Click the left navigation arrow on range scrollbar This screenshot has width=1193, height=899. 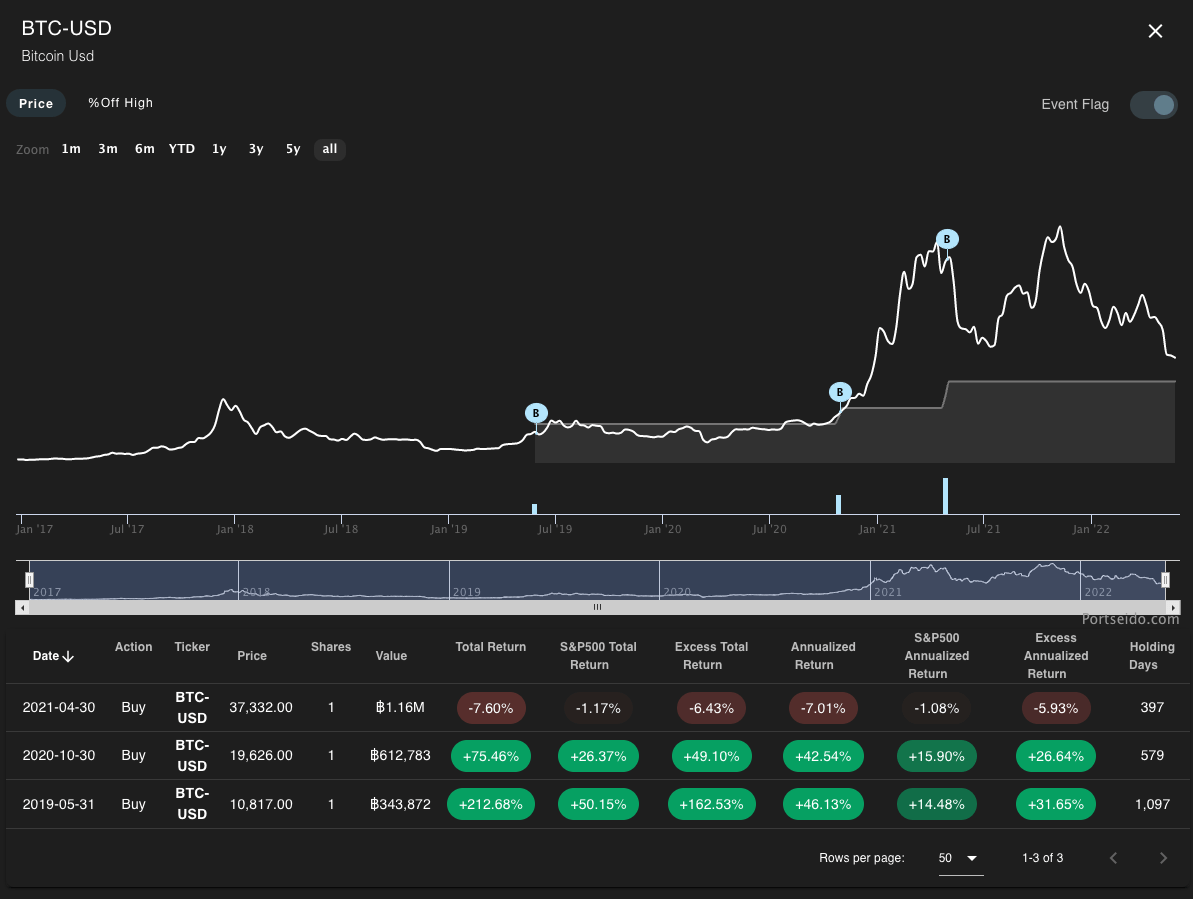click(24, 607)
